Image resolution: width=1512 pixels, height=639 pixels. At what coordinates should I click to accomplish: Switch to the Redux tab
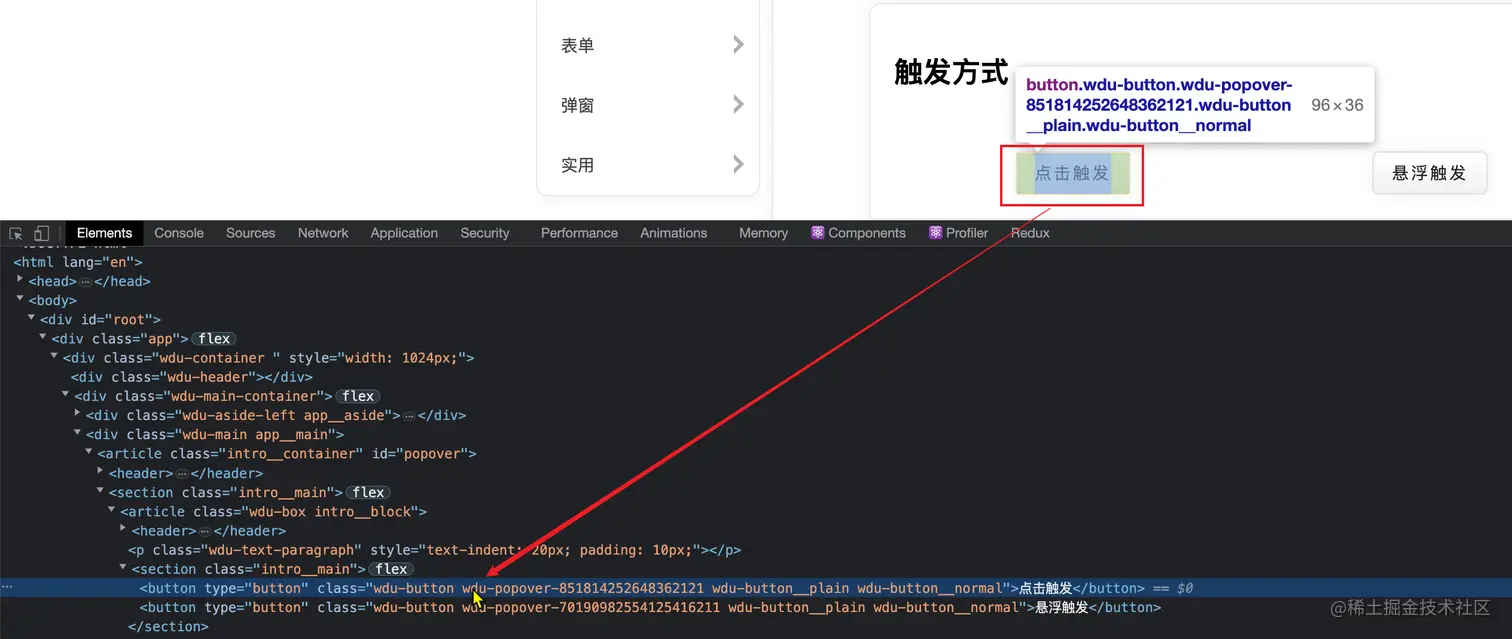[1029, 232]
